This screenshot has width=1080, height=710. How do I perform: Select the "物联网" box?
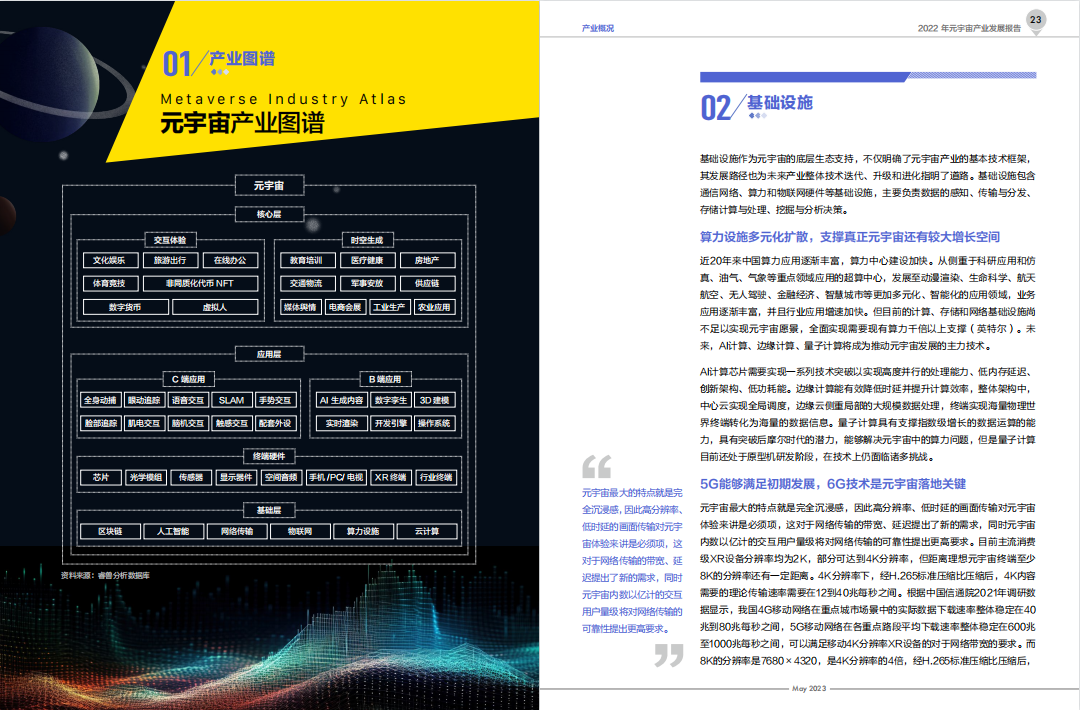click(x=300, y=531)
